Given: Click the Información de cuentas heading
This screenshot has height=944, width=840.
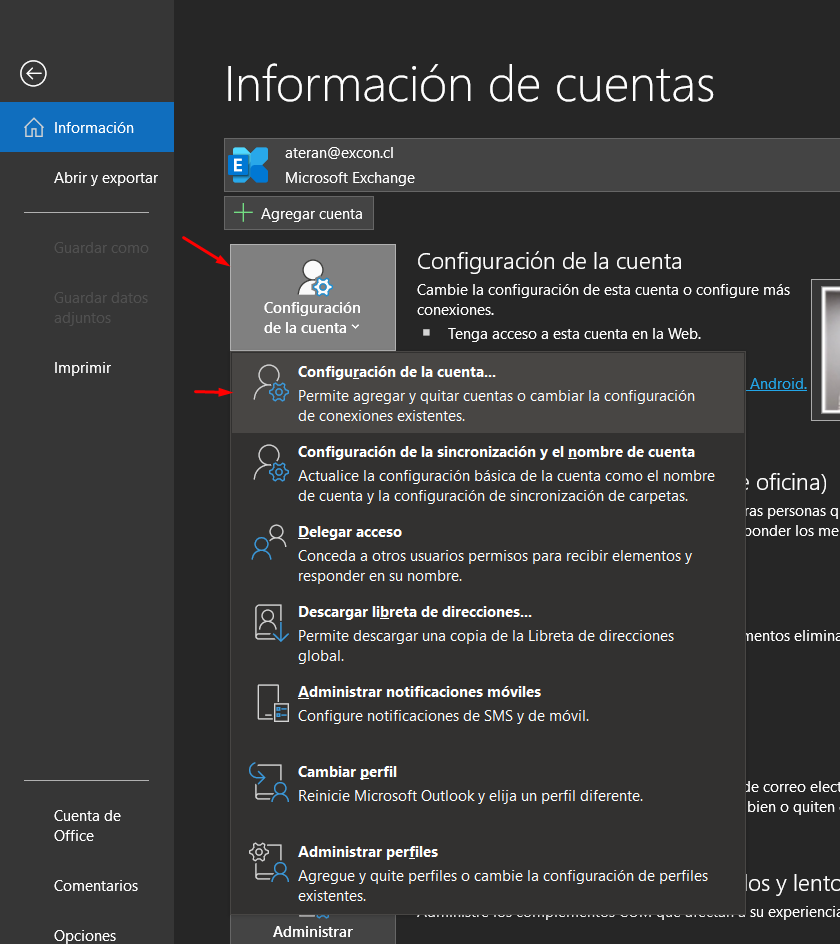Looking at the screenshot, I should click(x=470, y=85).
